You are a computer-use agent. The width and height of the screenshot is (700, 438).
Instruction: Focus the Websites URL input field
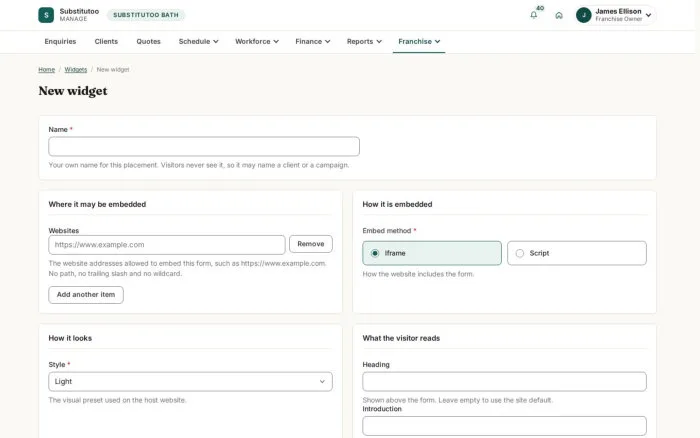coord(167,245)
